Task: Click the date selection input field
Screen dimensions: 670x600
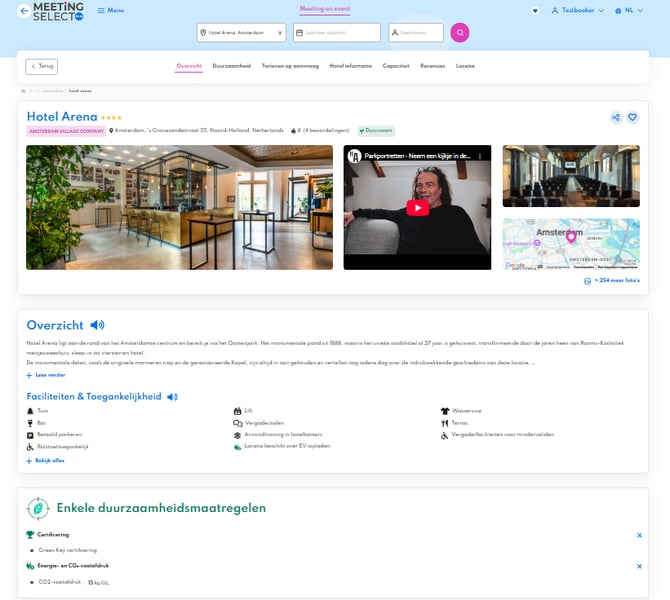Action: (337, 33)
